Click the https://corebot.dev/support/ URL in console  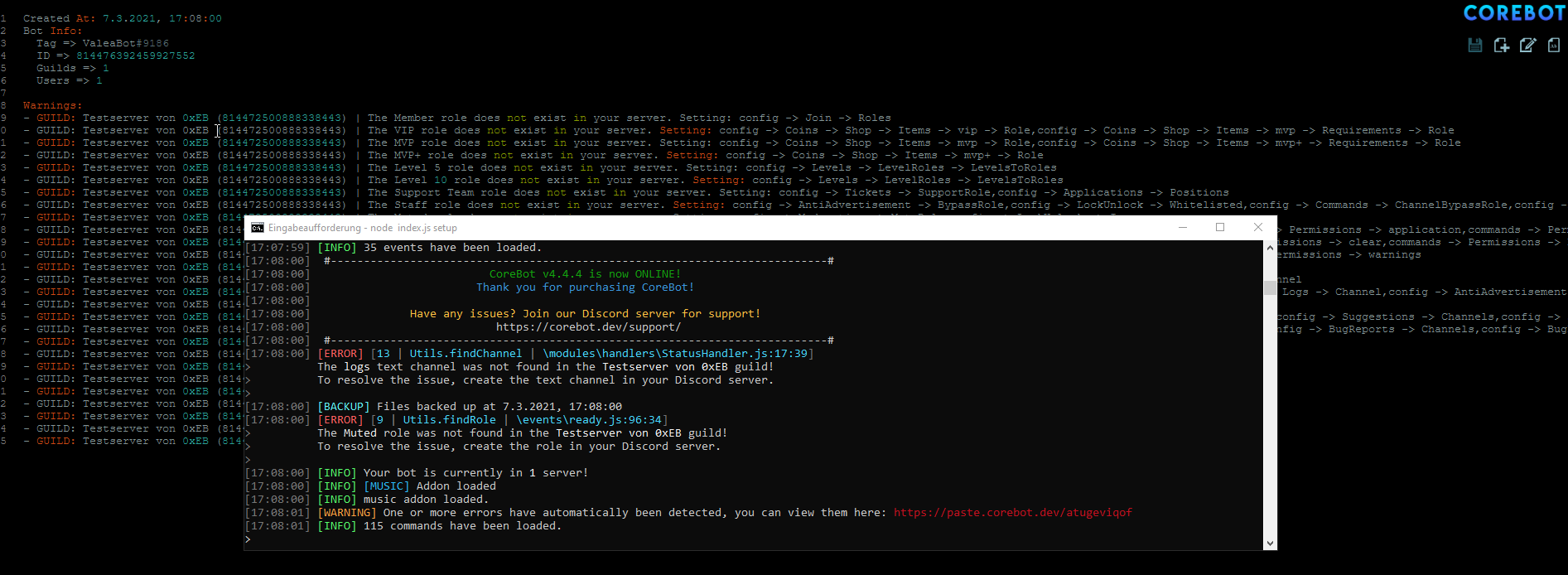(x=588, y=327)
